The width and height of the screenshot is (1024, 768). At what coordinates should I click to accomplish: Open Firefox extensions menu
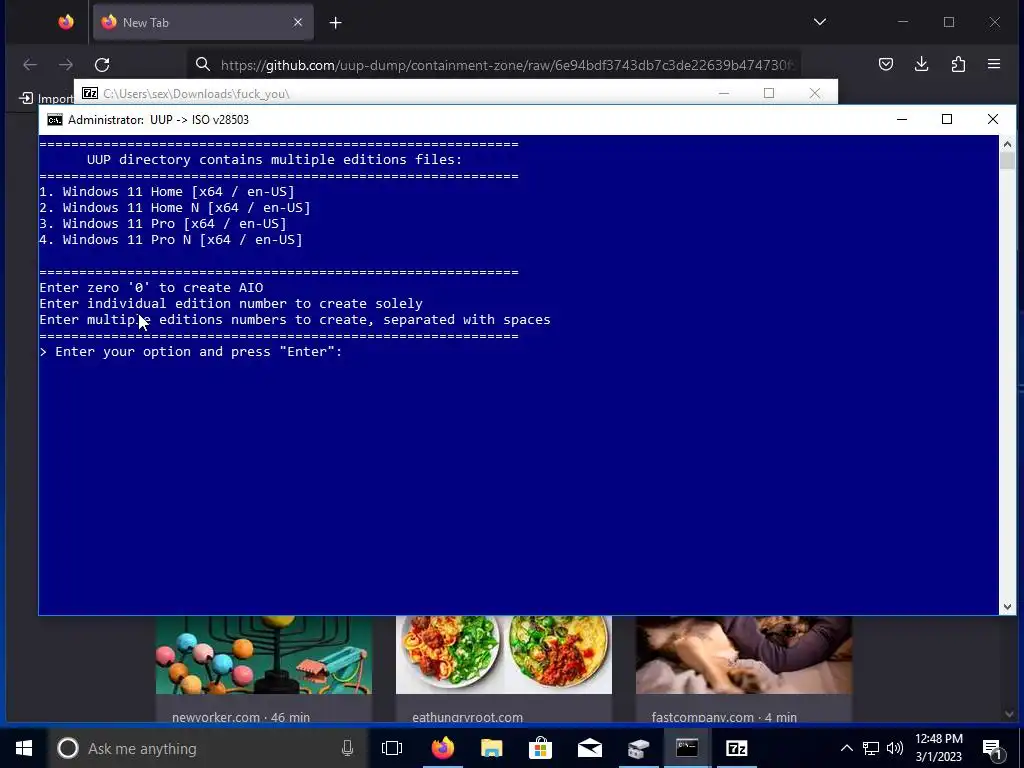958,64
